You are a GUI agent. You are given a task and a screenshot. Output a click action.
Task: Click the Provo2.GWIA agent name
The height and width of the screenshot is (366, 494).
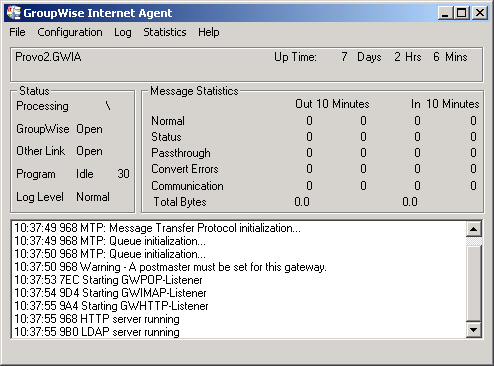click(x=48, y=57)
